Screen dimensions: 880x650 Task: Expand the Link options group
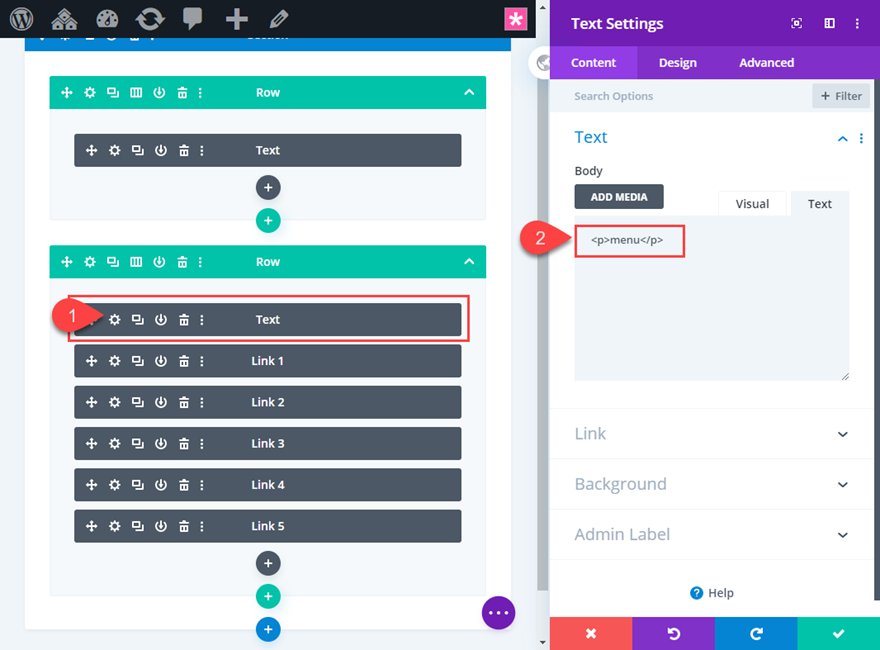[x=842, y=434]
